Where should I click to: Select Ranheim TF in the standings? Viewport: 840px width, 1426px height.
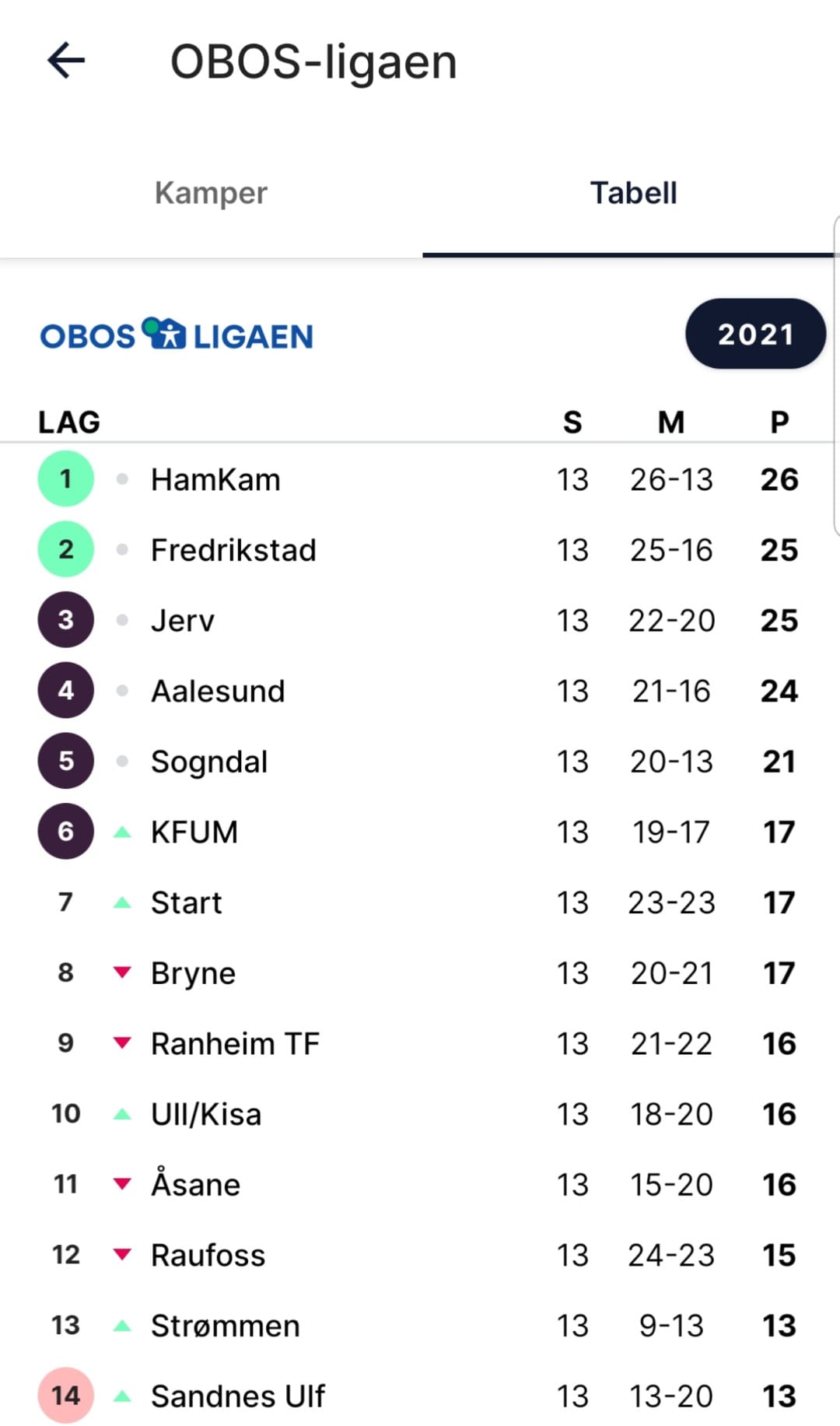pos(420,1043)
